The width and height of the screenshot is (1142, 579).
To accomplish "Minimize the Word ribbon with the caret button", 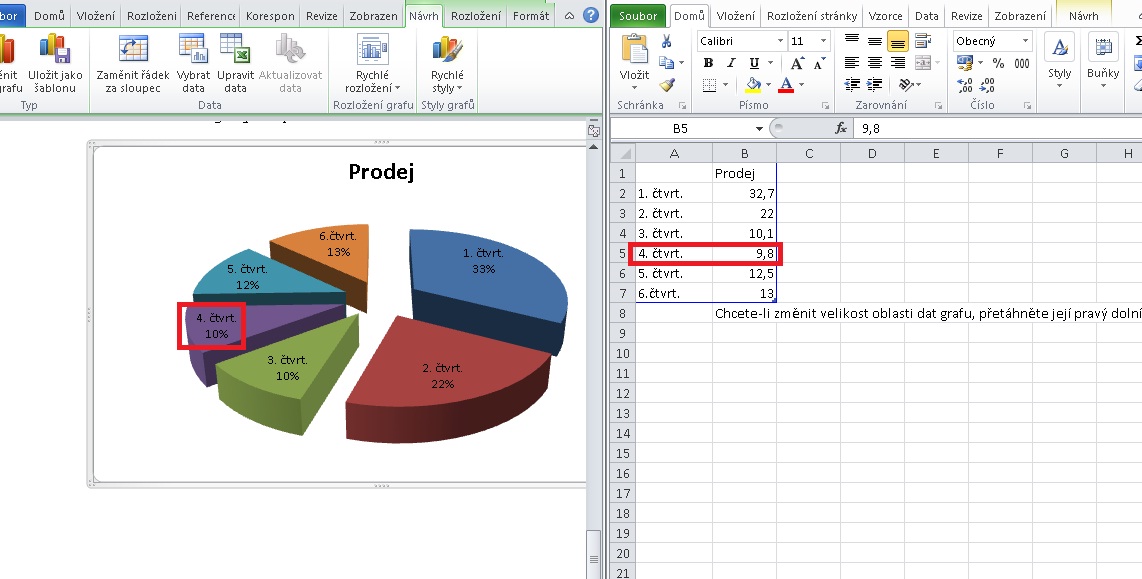I will click(570, 15).
